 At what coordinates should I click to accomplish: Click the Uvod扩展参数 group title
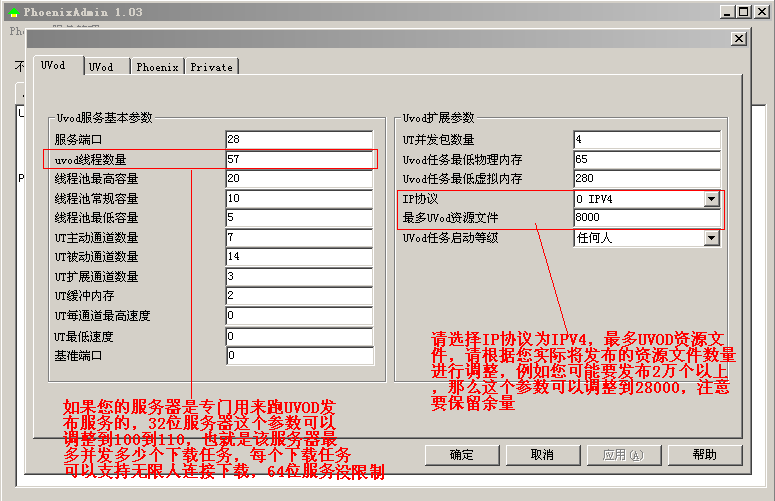tap(438, 118)
